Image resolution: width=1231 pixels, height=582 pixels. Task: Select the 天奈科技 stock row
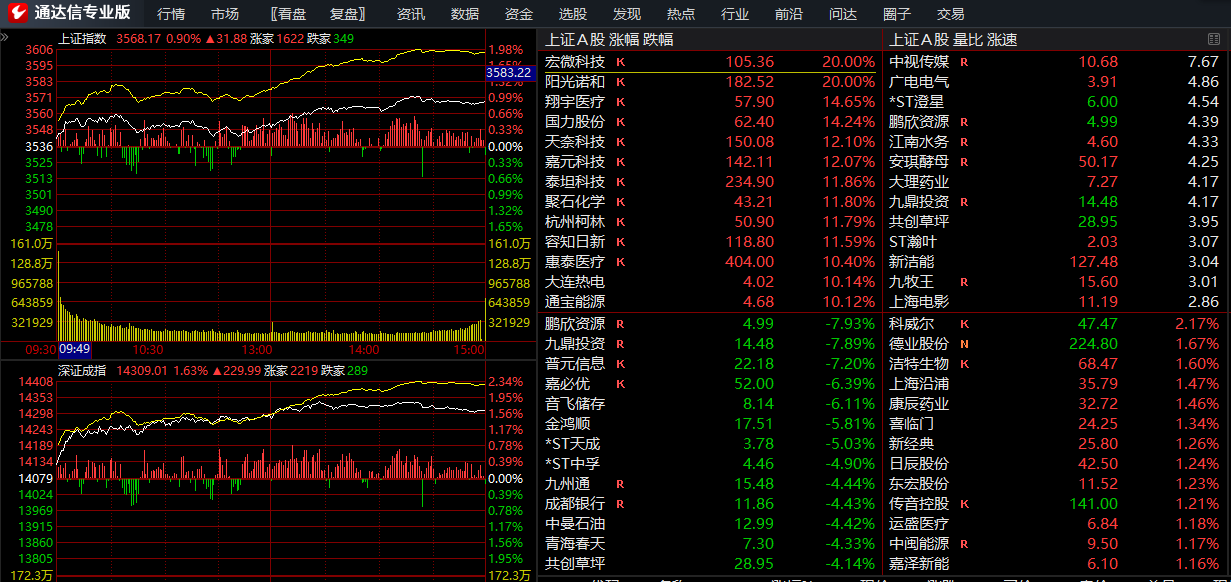[711, 142]
